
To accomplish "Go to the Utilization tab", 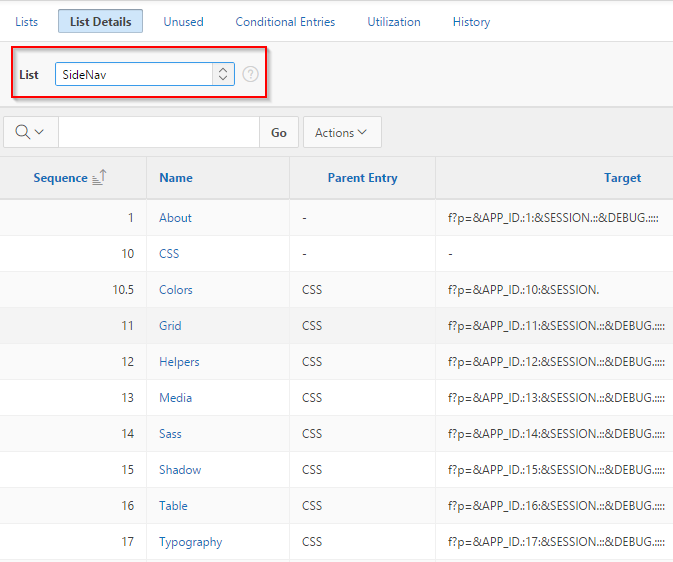I will click(394, 22).
